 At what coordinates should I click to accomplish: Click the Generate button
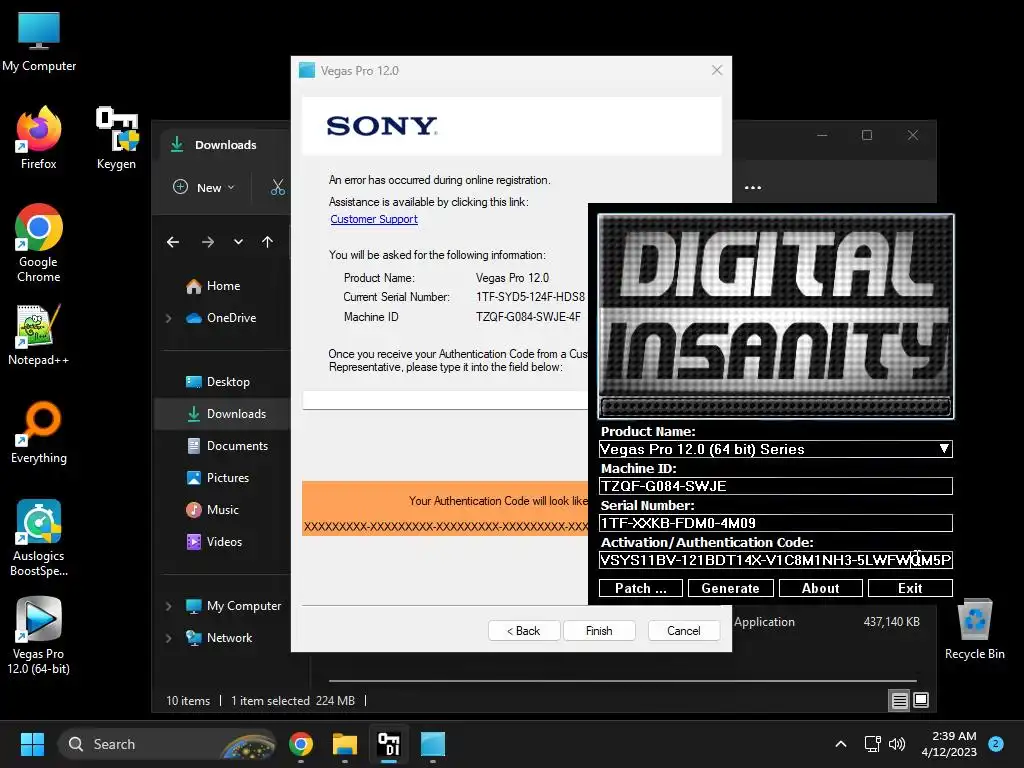tap(731, 588)
